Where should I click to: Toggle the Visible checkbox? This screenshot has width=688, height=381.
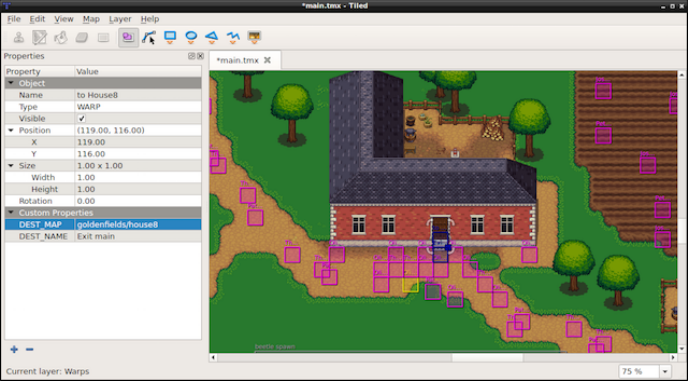(x=82, y=119)
